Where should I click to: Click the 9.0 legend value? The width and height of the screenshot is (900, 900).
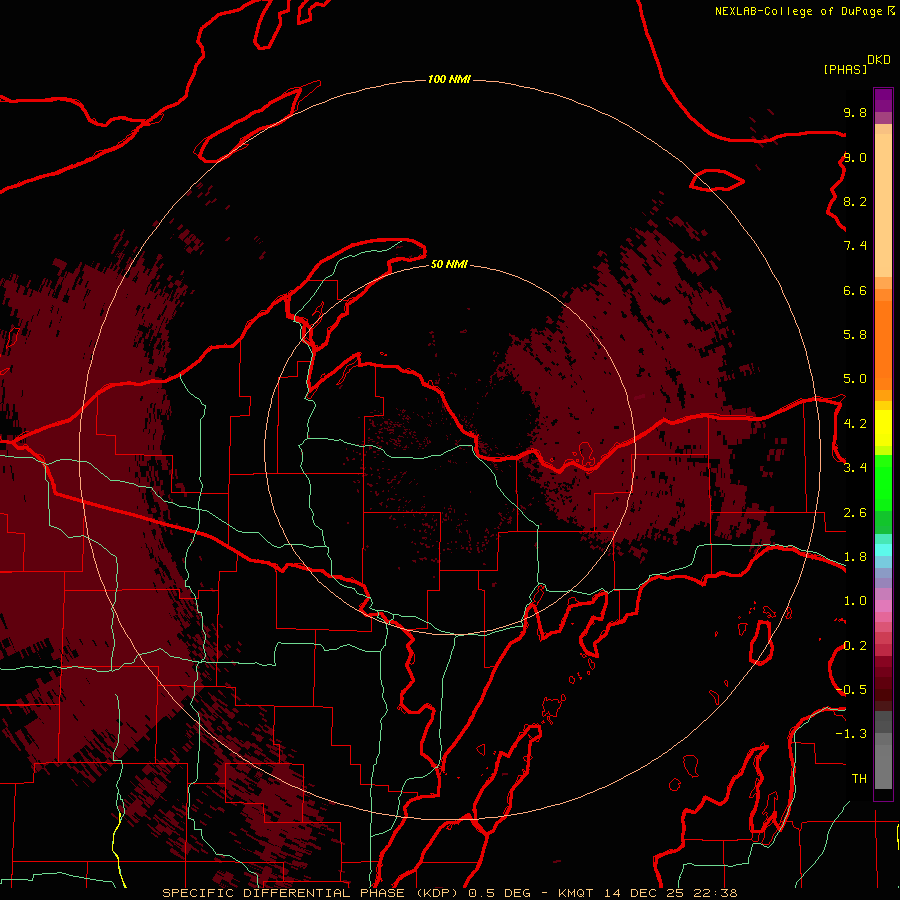(x=855, y=157)
